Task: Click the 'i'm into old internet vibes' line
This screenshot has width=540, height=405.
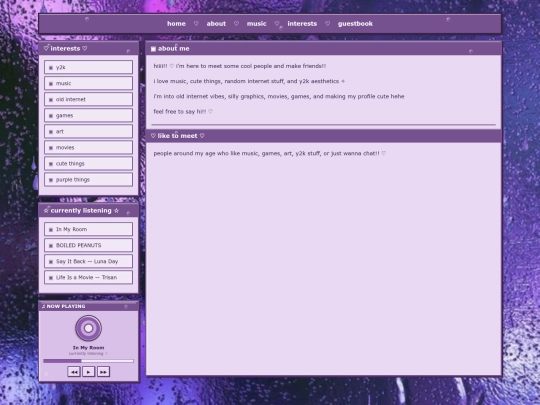Action: point(279,96)
